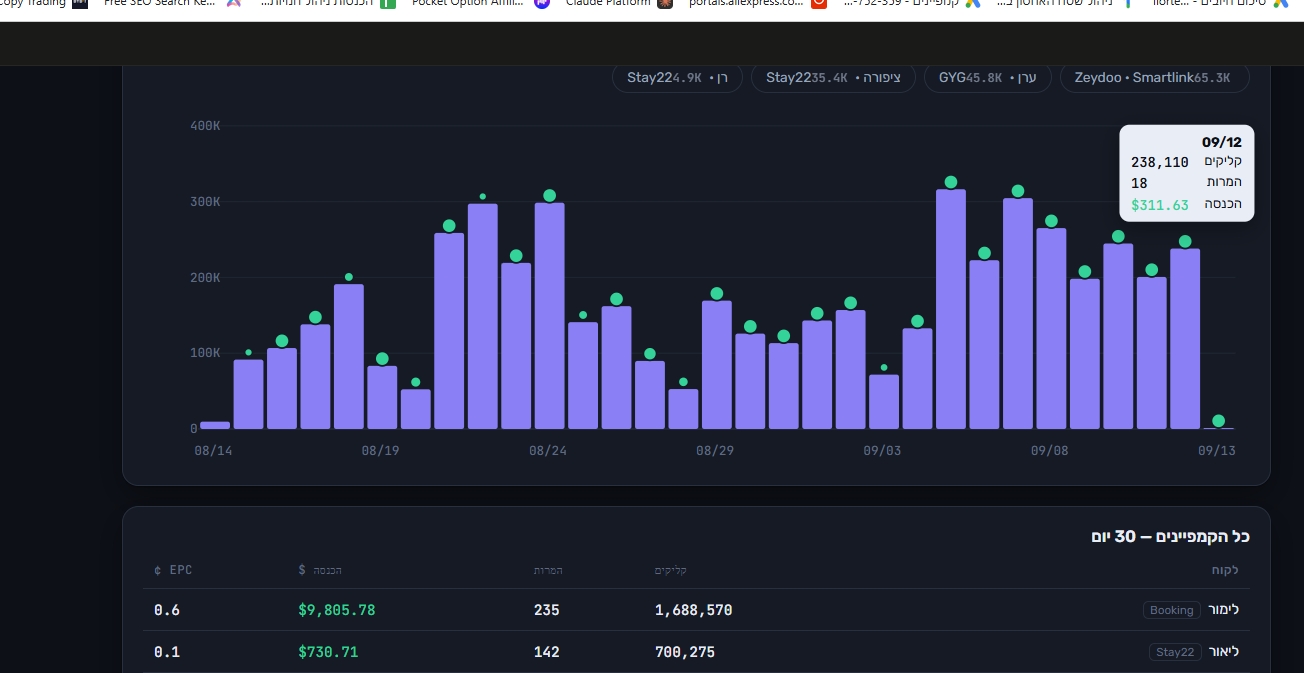Click the לקוח column header
Image resolution: width=1304 pixels, height=673 pixels.
(x=1225, y=570)
